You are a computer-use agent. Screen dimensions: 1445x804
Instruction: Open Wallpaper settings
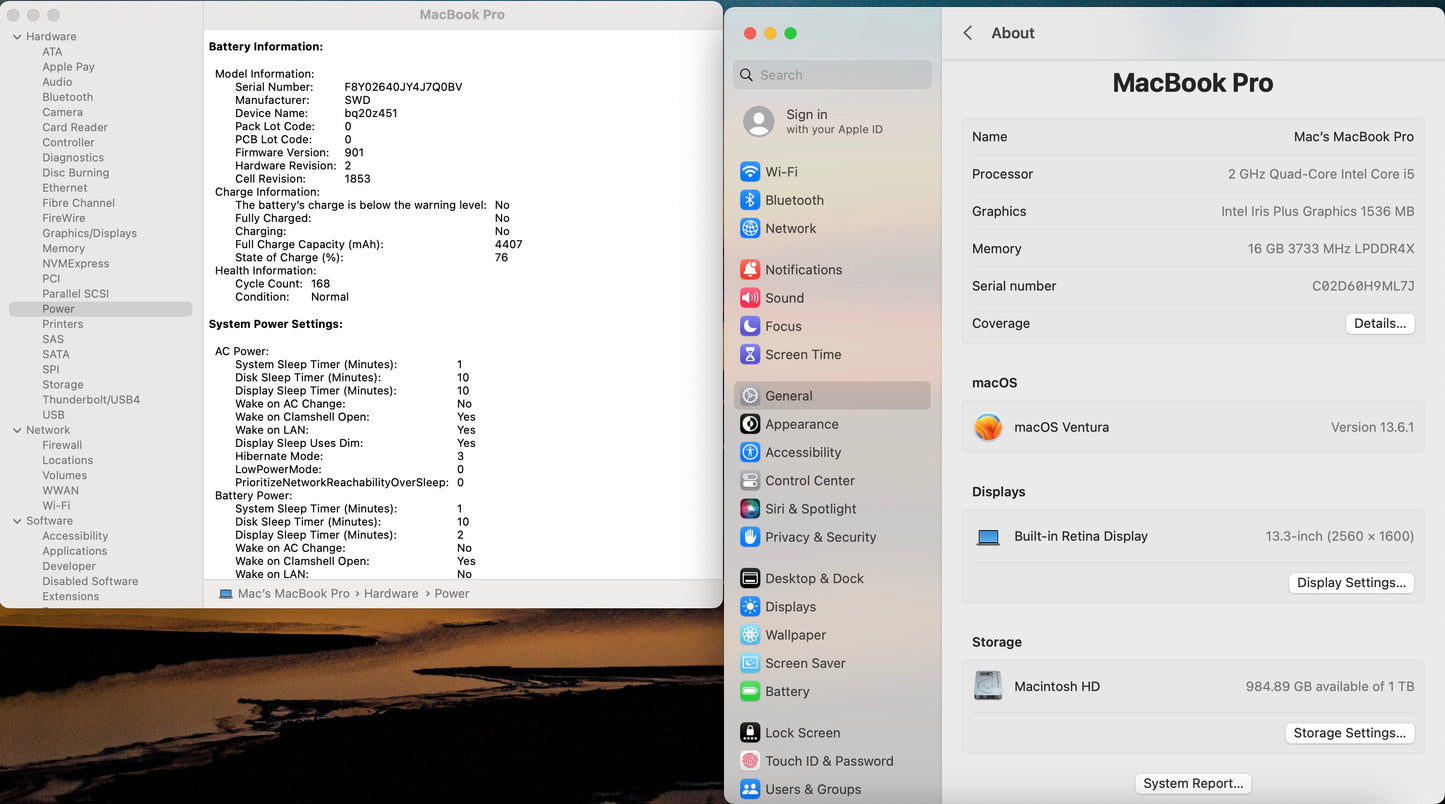(795, 634)
